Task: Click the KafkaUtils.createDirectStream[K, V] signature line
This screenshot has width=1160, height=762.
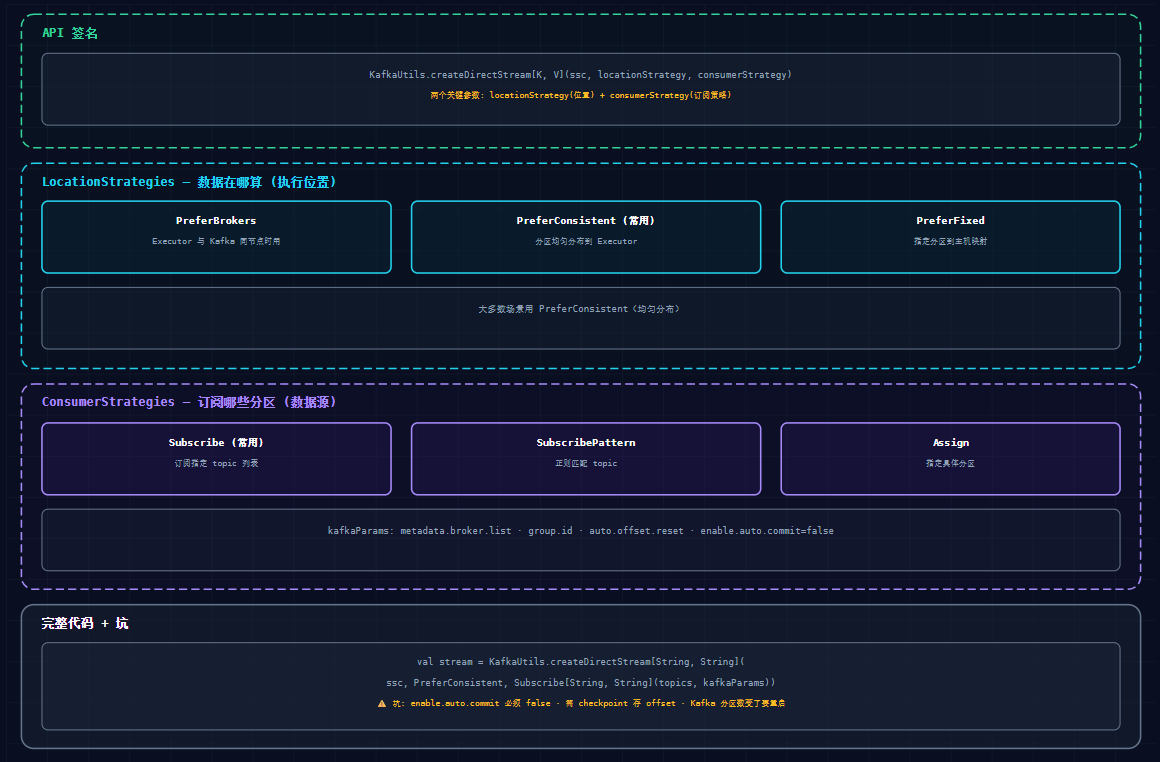Action: click(581, 75)
